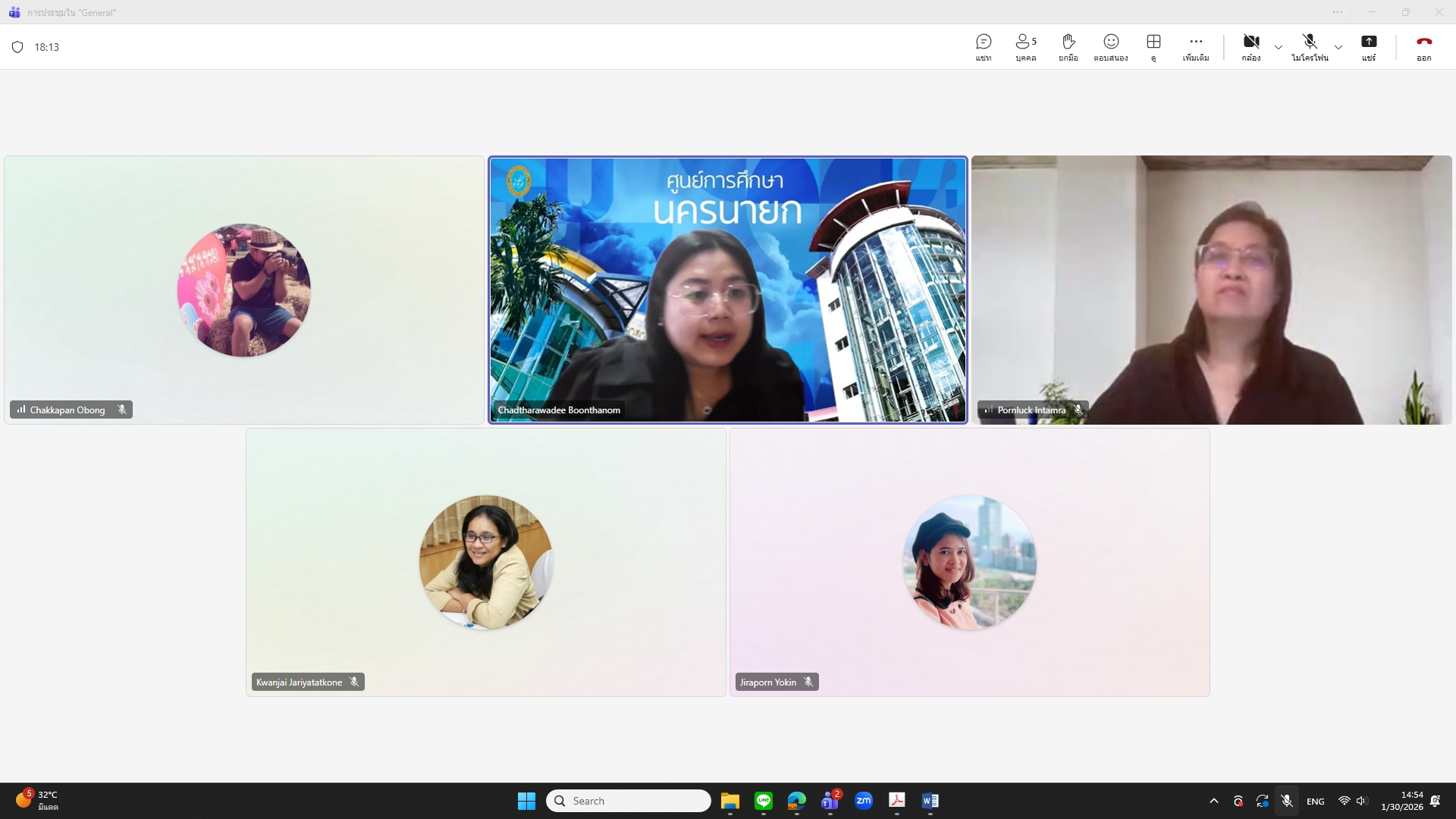1456x819 pixels.
Task: Show hidden system tray icons
Action: [1214, 801]
